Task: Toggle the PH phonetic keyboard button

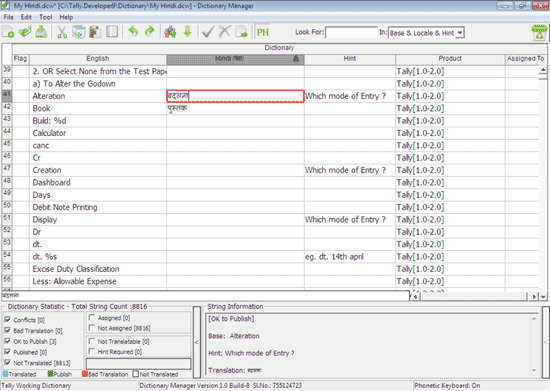Action: 263,32
